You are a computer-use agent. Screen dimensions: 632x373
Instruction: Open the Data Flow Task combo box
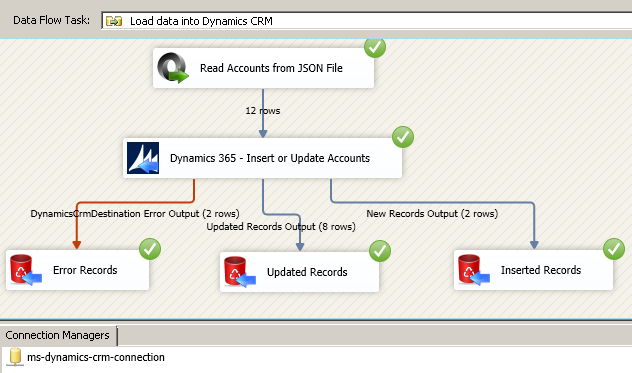pyautogui.click(x=367, y=21)
